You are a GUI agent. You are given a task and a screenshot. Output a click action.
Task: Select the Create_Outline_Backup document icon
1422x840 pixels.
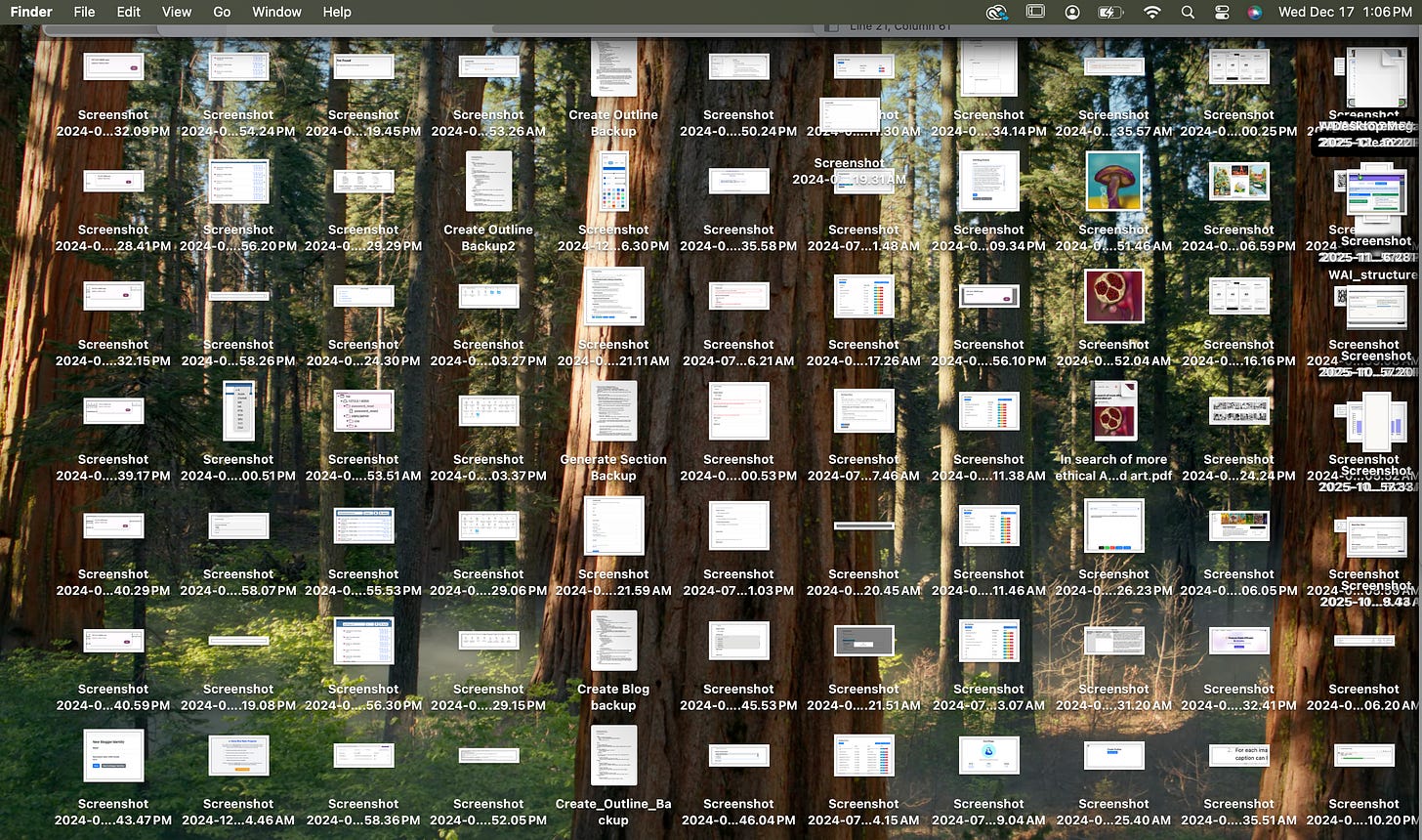(x=613, y=755)
